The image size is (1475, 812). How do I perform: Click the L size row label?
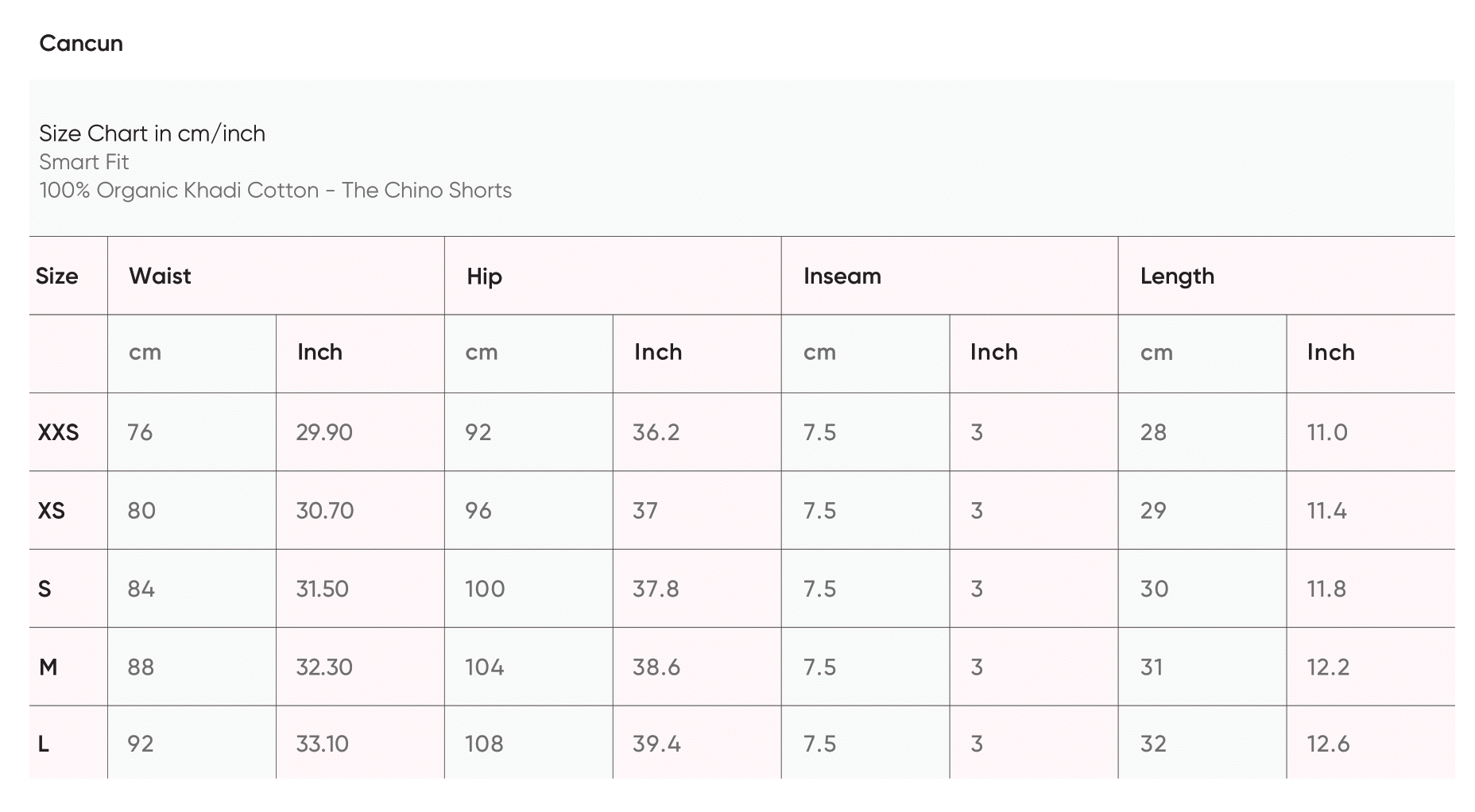(x=44, y=744)
